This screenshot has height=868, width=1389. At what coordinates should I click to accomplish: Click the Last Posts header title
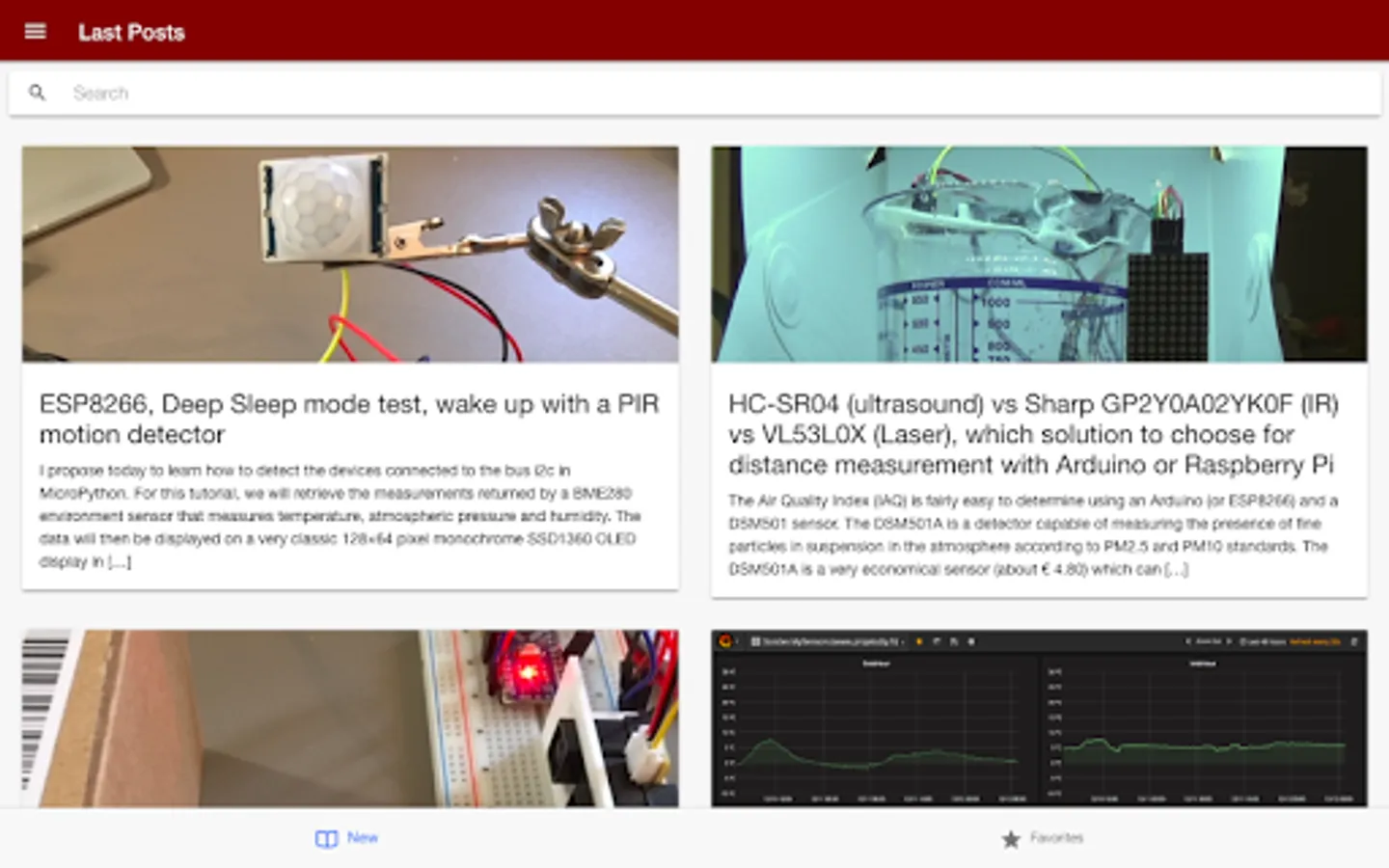click(131, 32)
